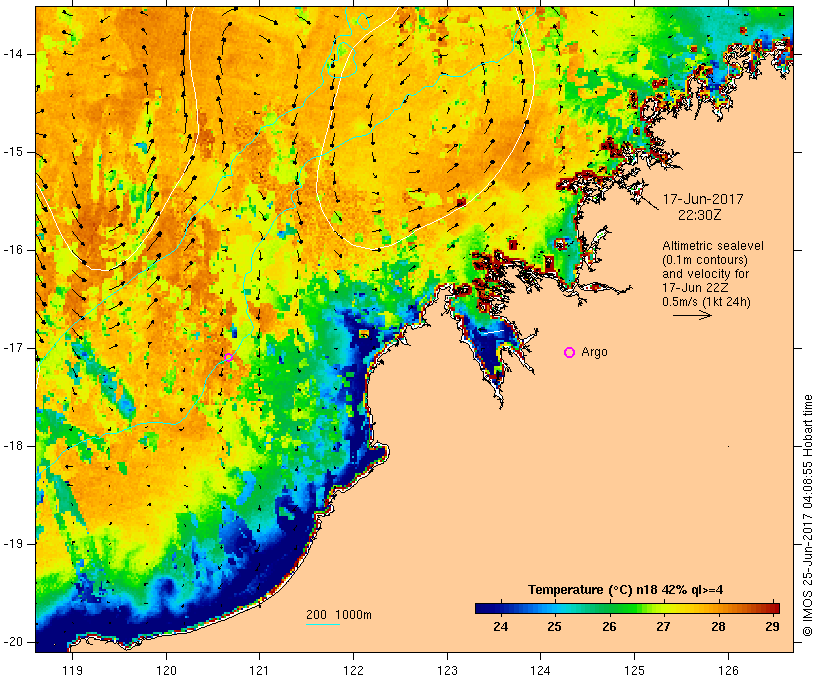This screenshot has height=680, width=820.
Task: Click the colorbar label "28"
Action: click(718, 626)
